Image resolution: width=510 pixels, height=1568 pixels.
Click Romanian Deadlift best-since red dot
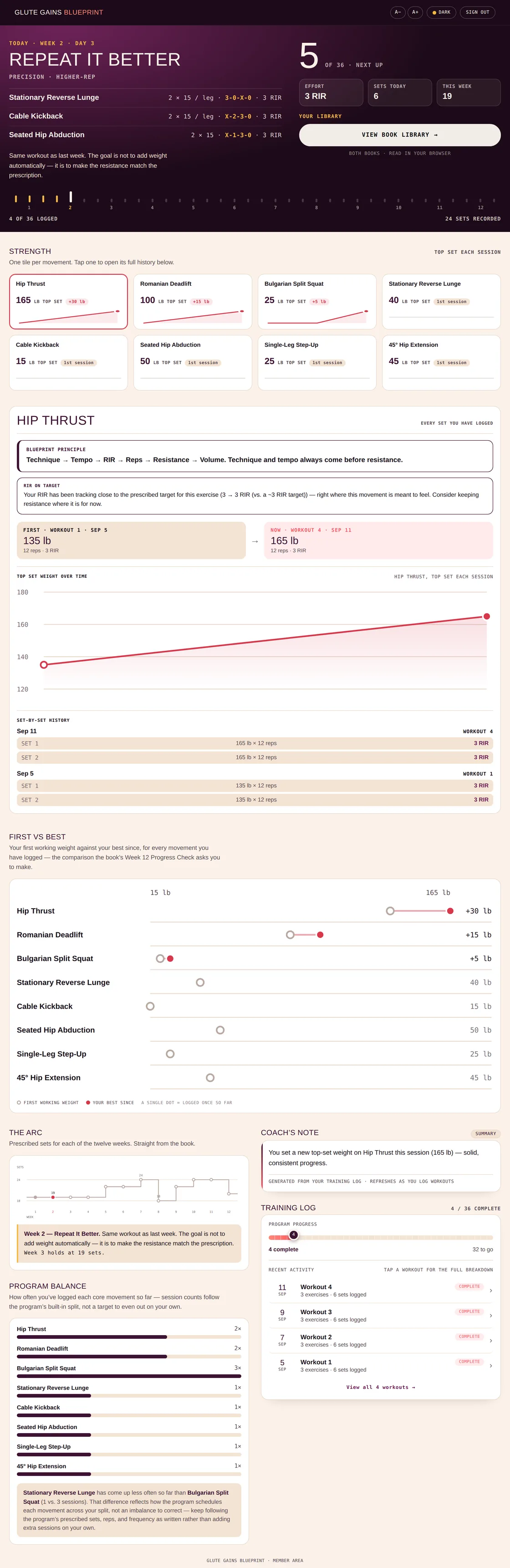click(320, 935)
